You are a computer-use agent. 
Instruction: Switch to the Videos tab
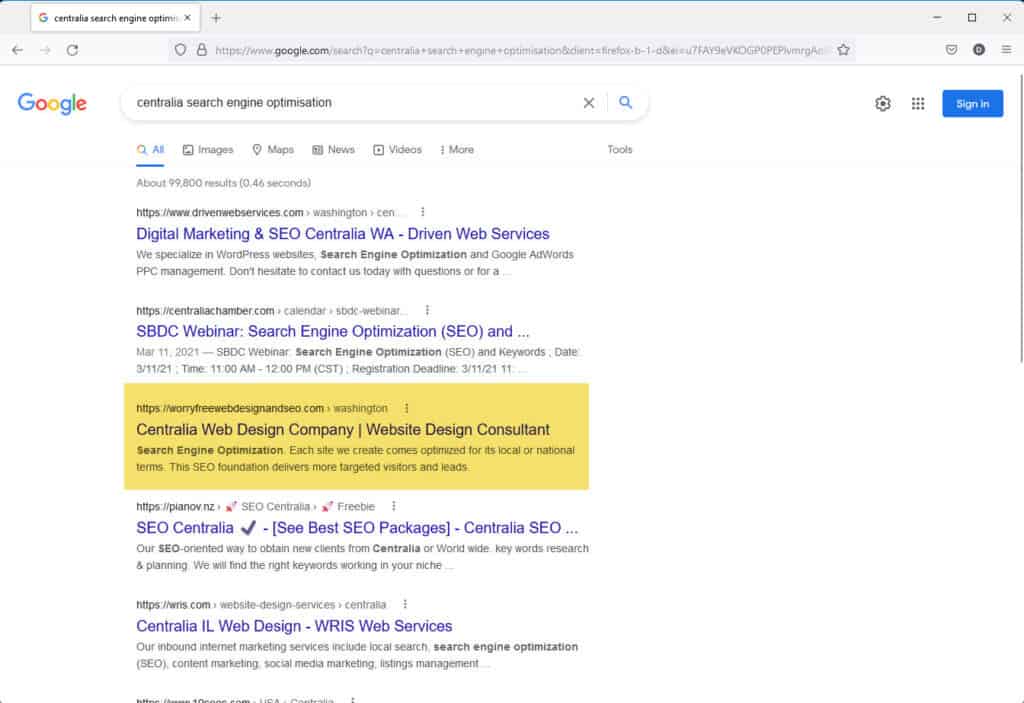click(397, 150)
